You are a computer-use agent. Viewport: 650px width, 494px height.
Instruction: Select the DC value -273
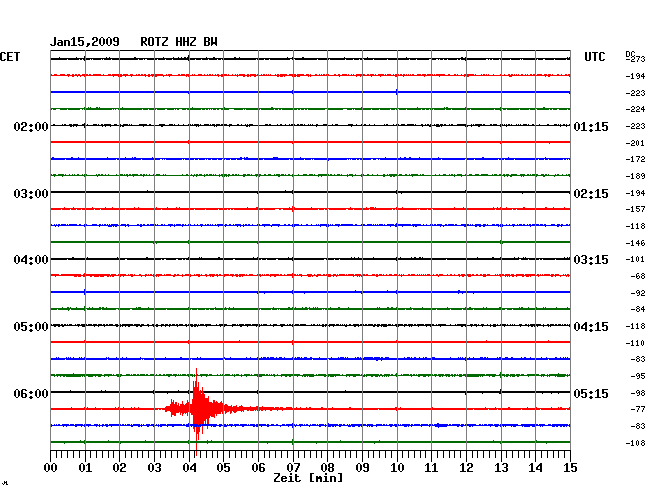635,59
